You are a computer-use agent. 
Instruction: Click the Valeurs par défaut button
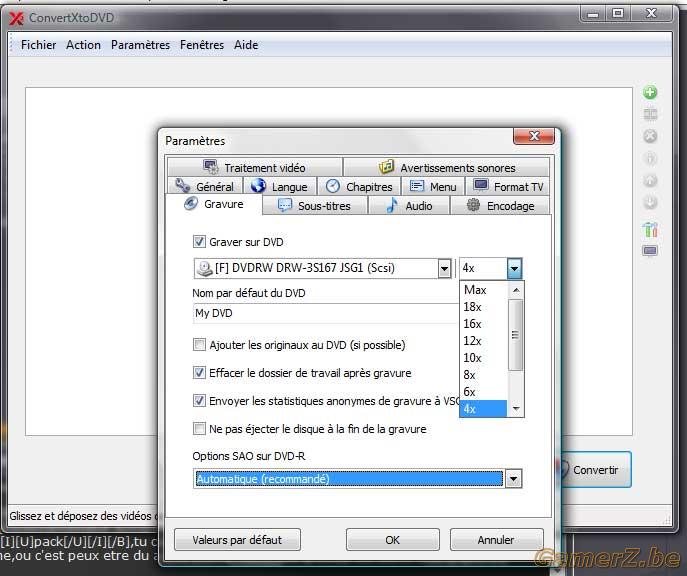point(237,540)
